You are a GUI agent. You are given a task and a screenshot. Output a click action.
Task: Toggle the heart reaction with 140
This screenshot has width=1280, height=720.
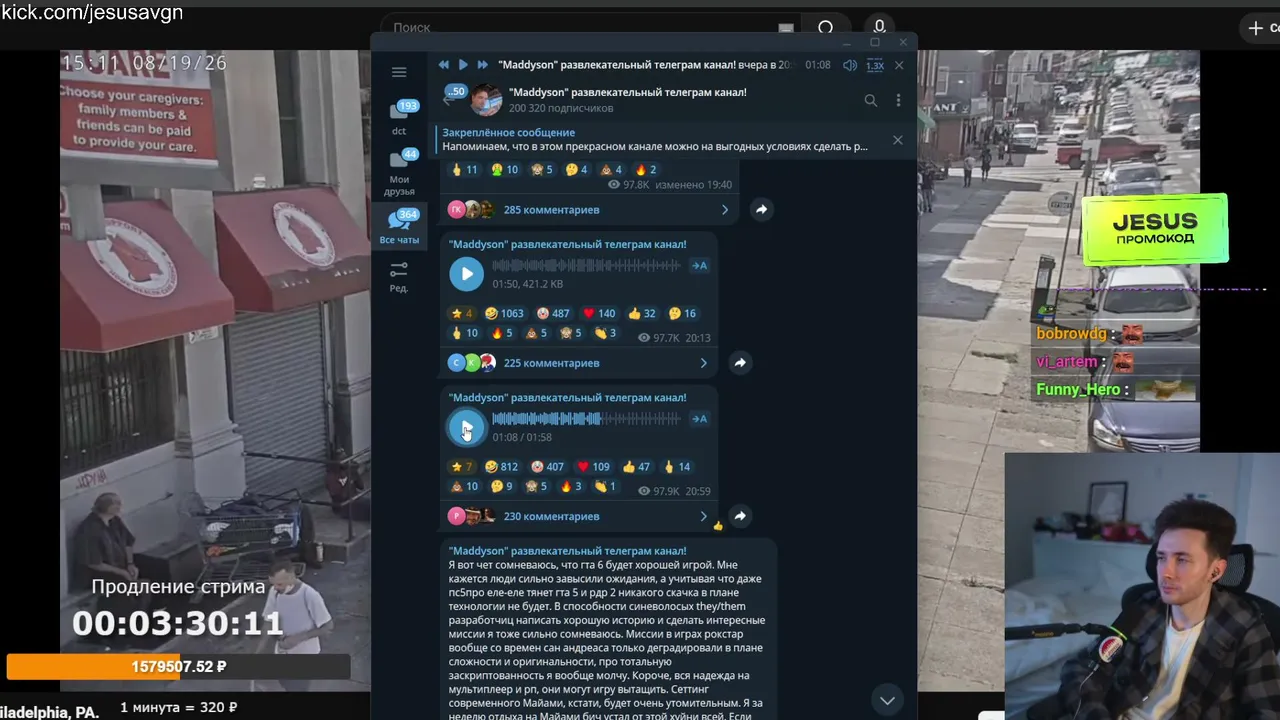[x=597, y=313]
